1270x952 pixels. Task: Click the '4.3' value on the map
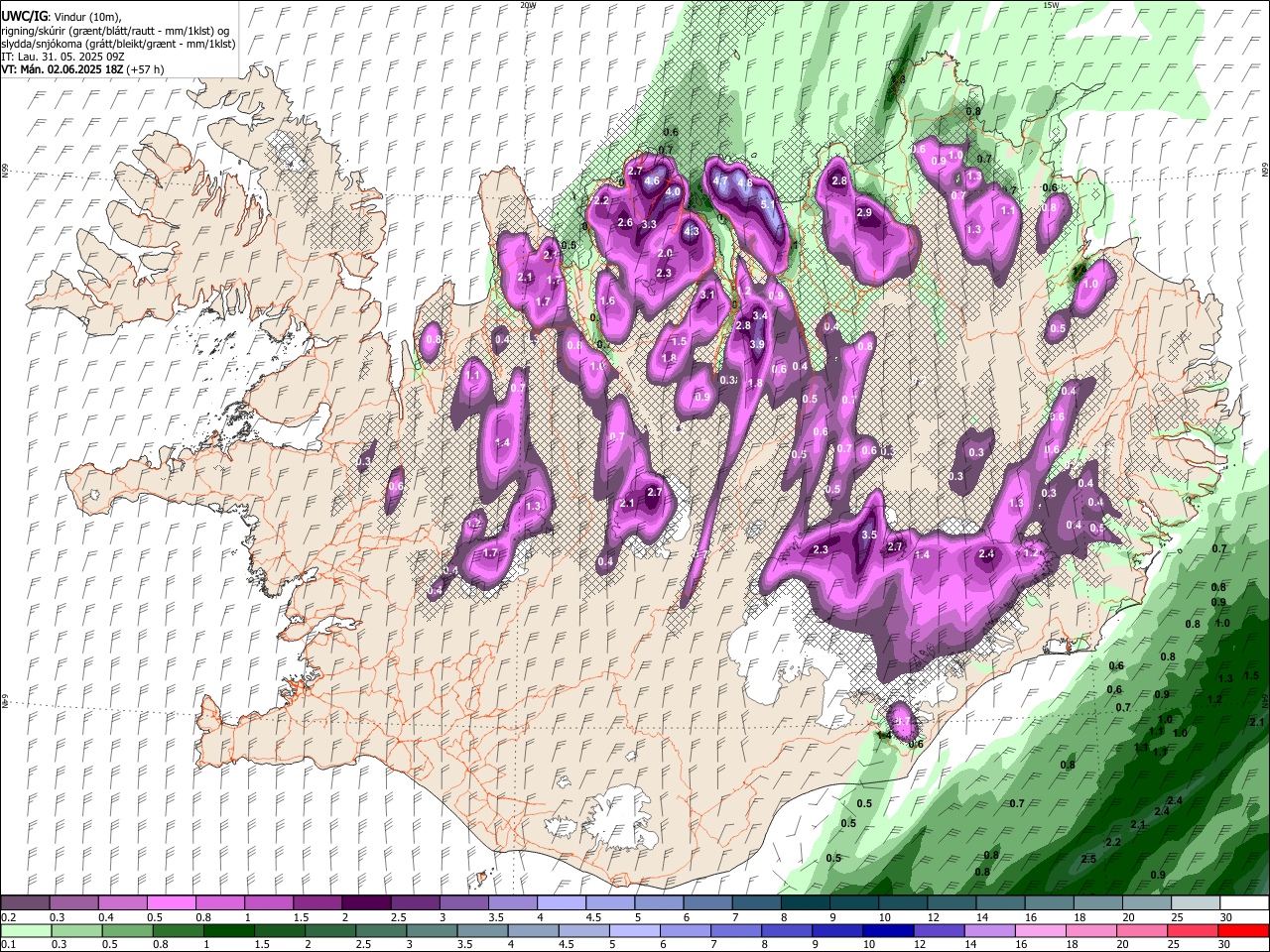(692, 231)
